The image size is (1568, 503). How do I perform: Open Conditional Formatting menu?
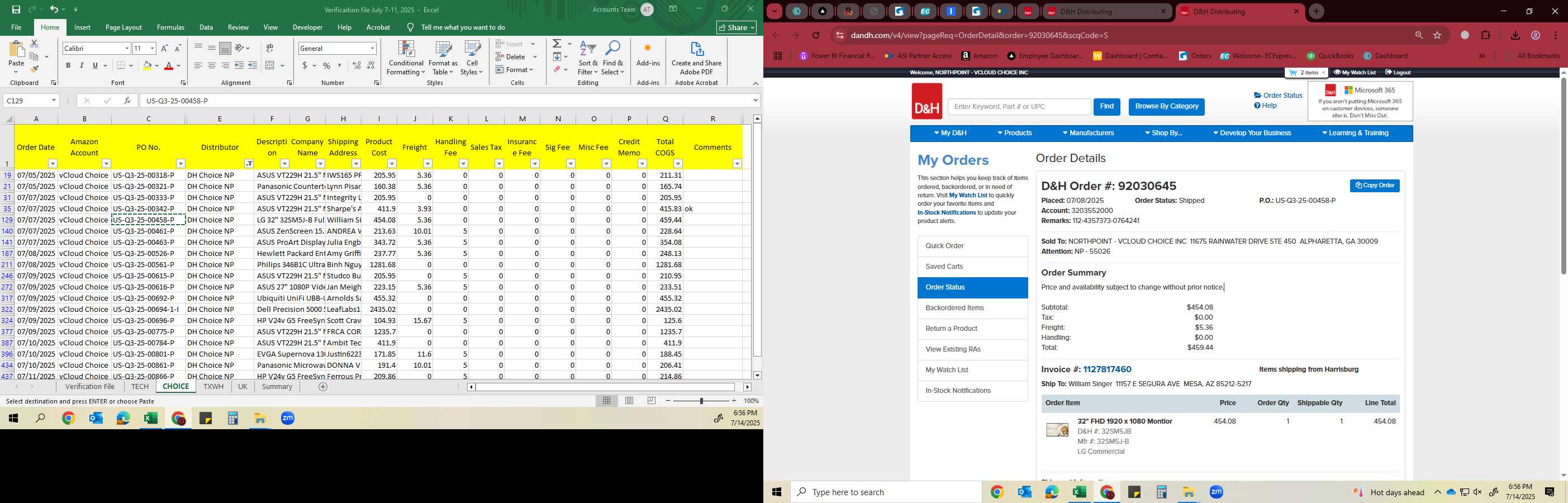pos(406,58)
